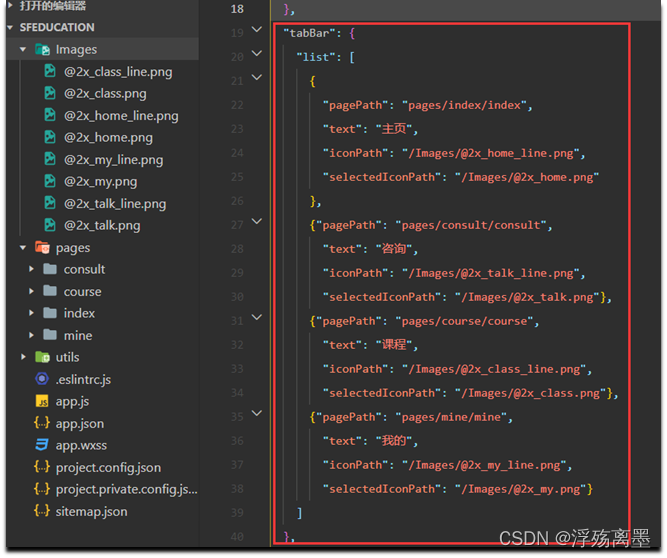
Task: Collapse the SFEDUCATION project section
Action: [x=10, y=28]
